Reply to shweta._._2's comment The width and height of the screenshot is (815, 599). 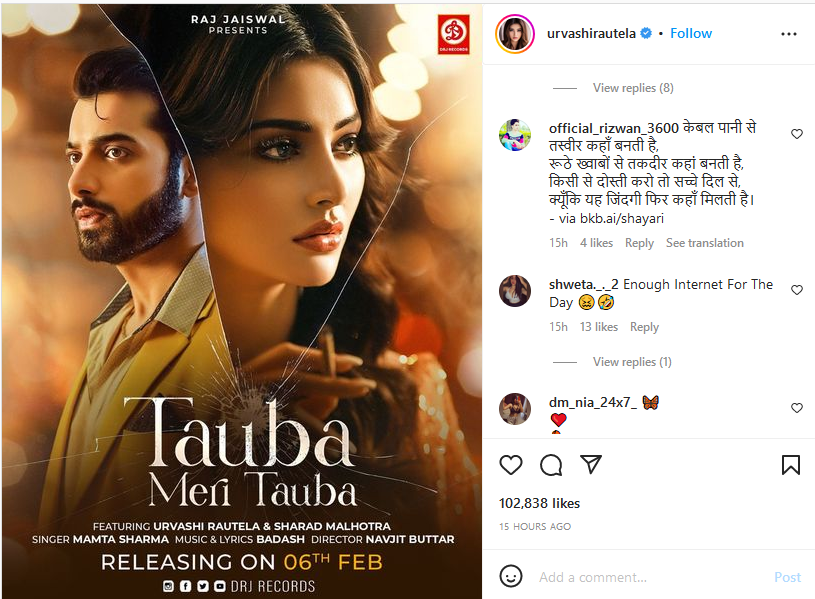point(645,327)
